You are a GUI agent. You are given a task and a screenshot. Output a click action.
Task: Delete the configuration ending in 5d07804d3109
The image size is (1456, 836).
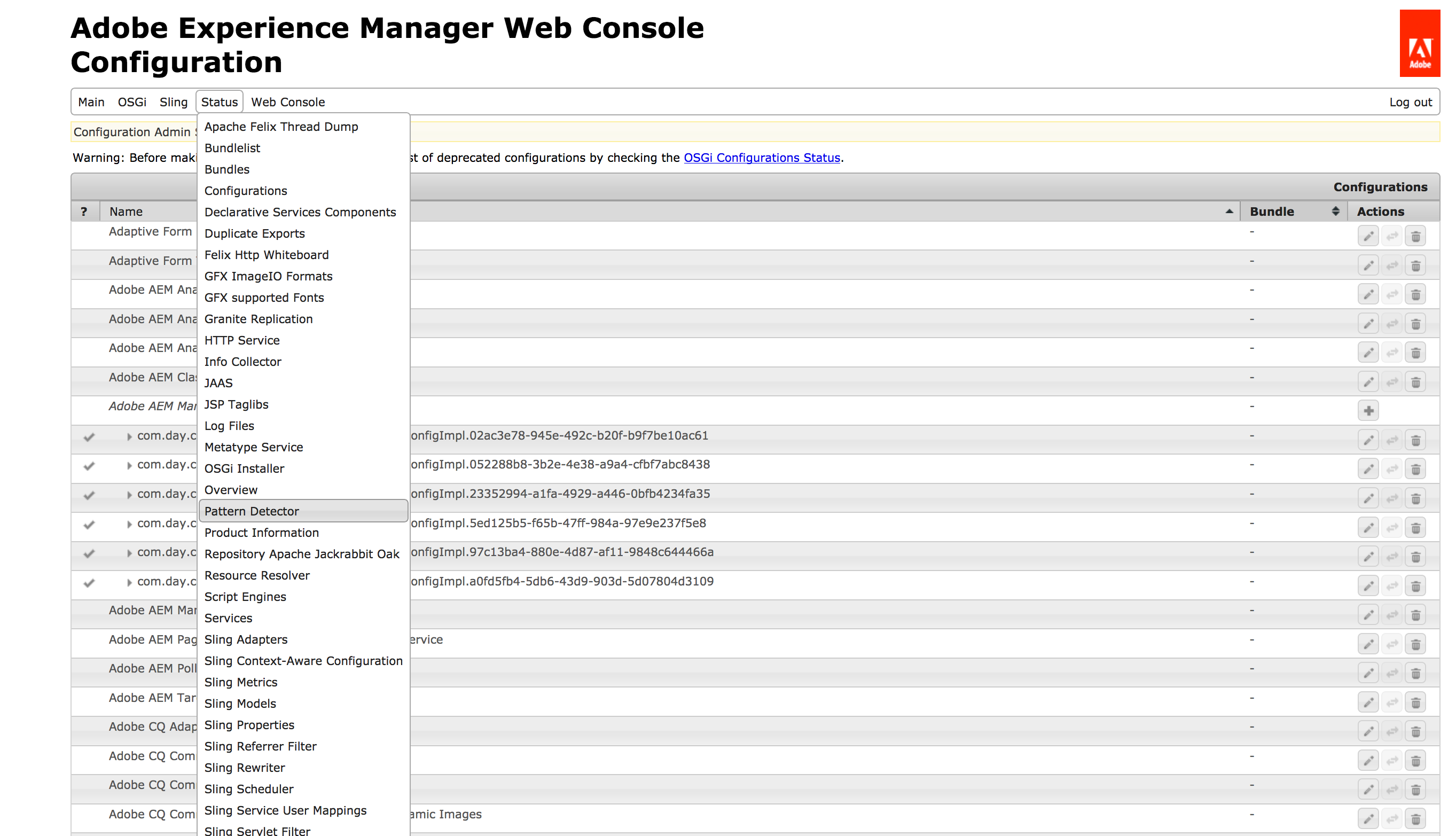click(x=1415, y=586)
